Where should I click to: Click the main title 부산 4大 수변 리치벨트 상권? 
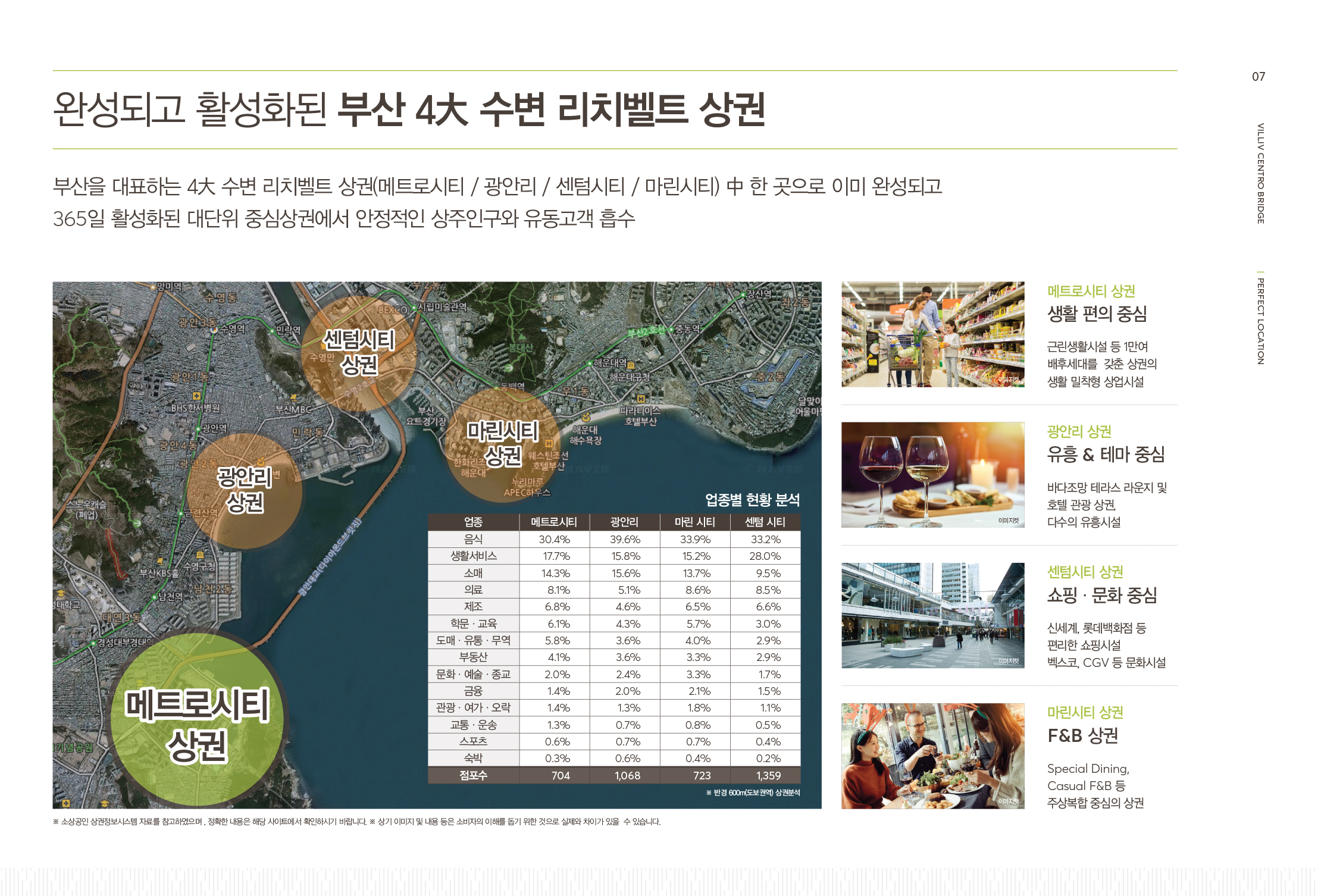[551, 109]
